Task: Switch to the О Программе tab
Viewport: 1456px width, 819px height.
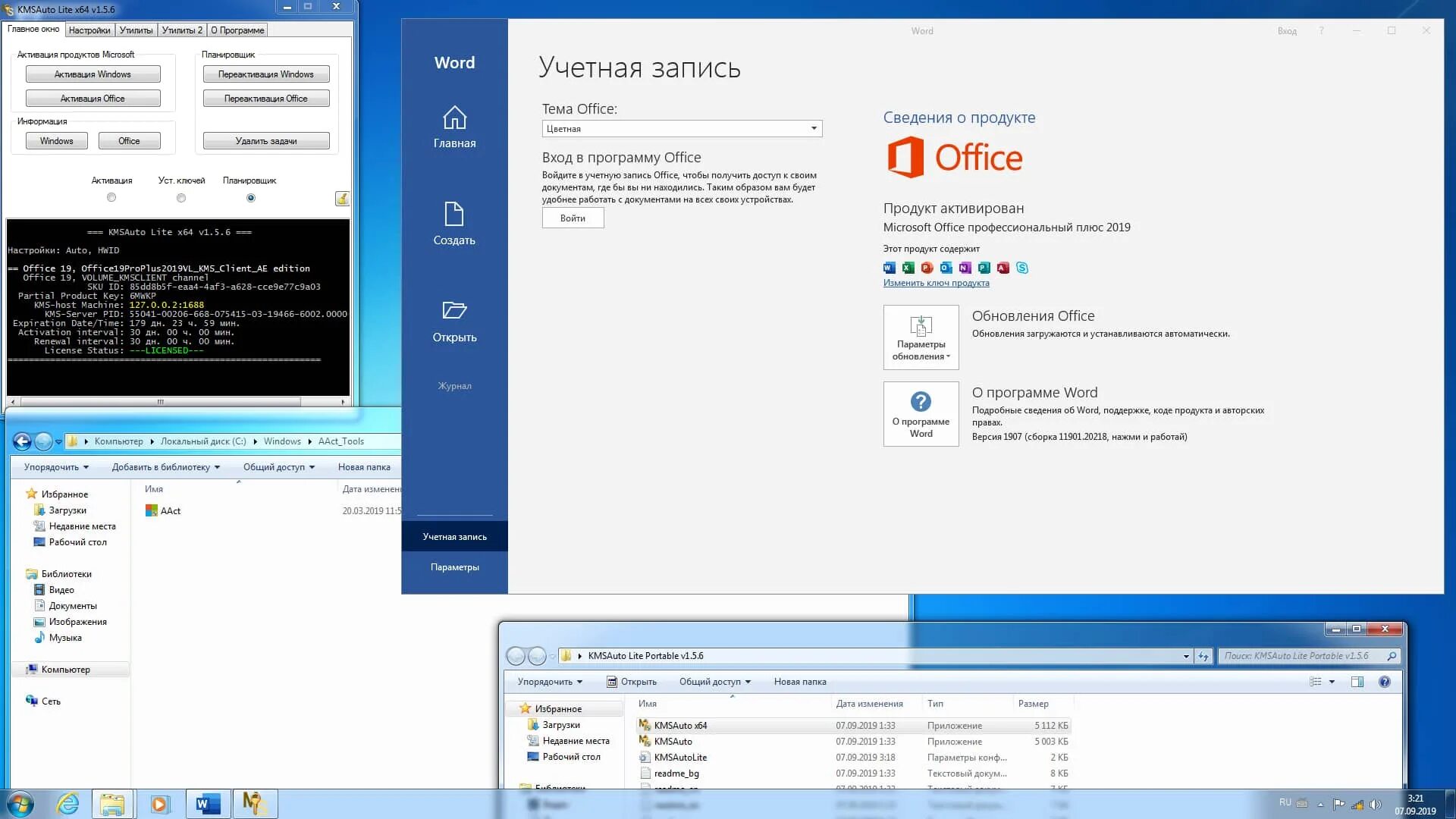Action: click(237, 30)
